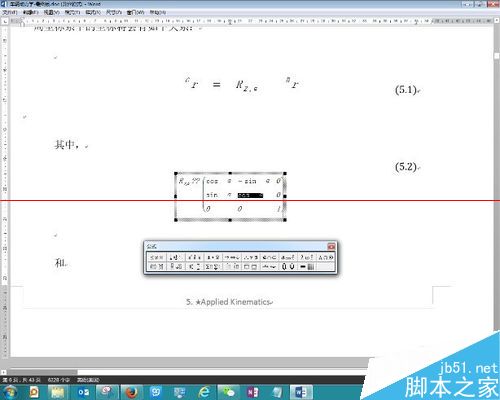500x400 pixels.
Task: Open logical symbols palette (∴∀∃)
Action: coord(251,257)
